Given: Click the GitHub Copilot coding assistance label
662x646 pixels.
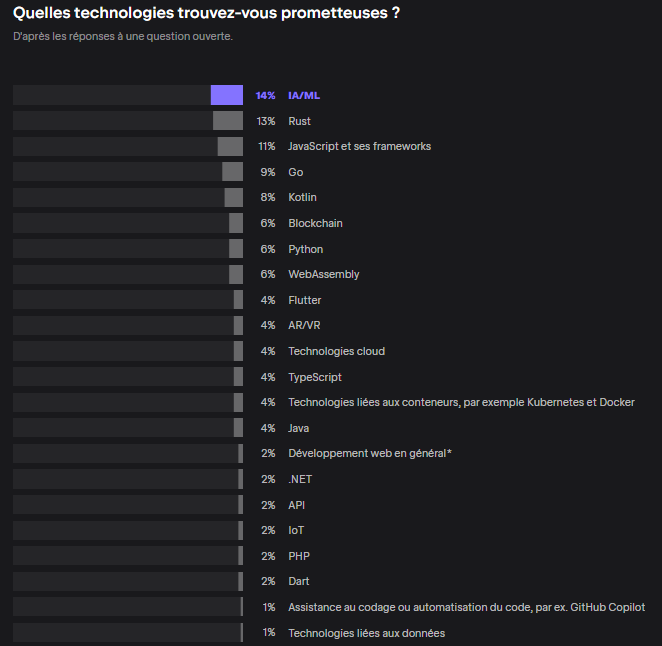Looking at the screenshot, I should coord(466,607).
